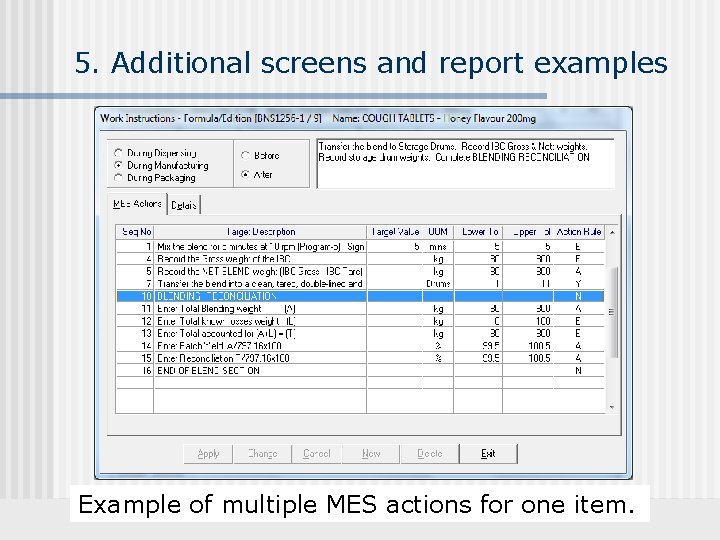The image size is (720, 540).
Task: Click the 'Drums' UOM cell in row 7
Action: pyautogui.click(x=438, y=284)
